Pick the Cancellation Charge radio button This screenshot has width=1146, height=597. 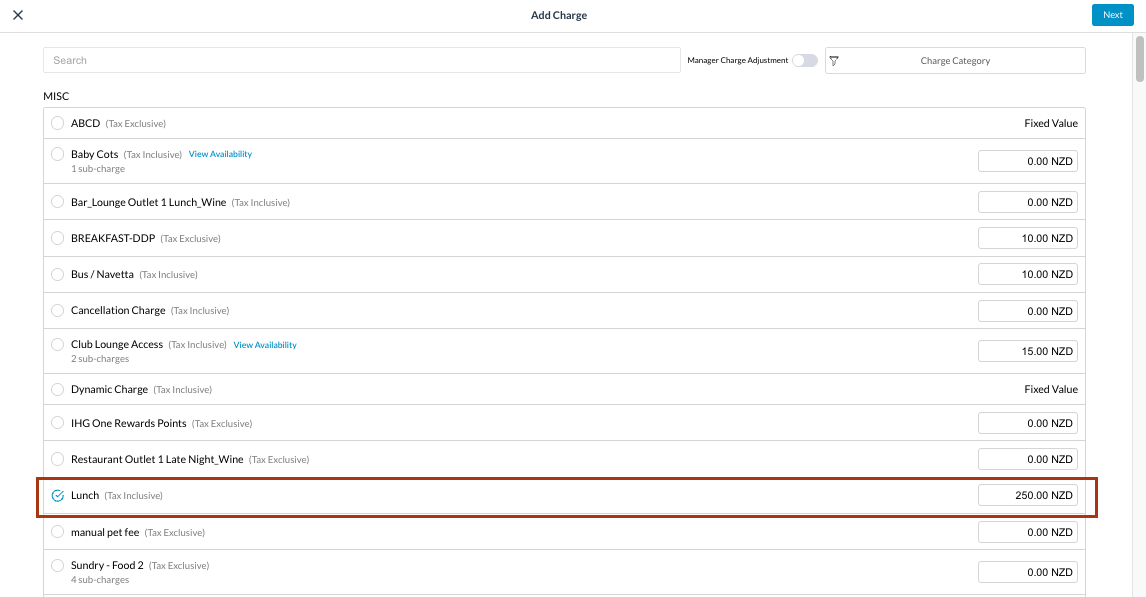pos(57,311)
